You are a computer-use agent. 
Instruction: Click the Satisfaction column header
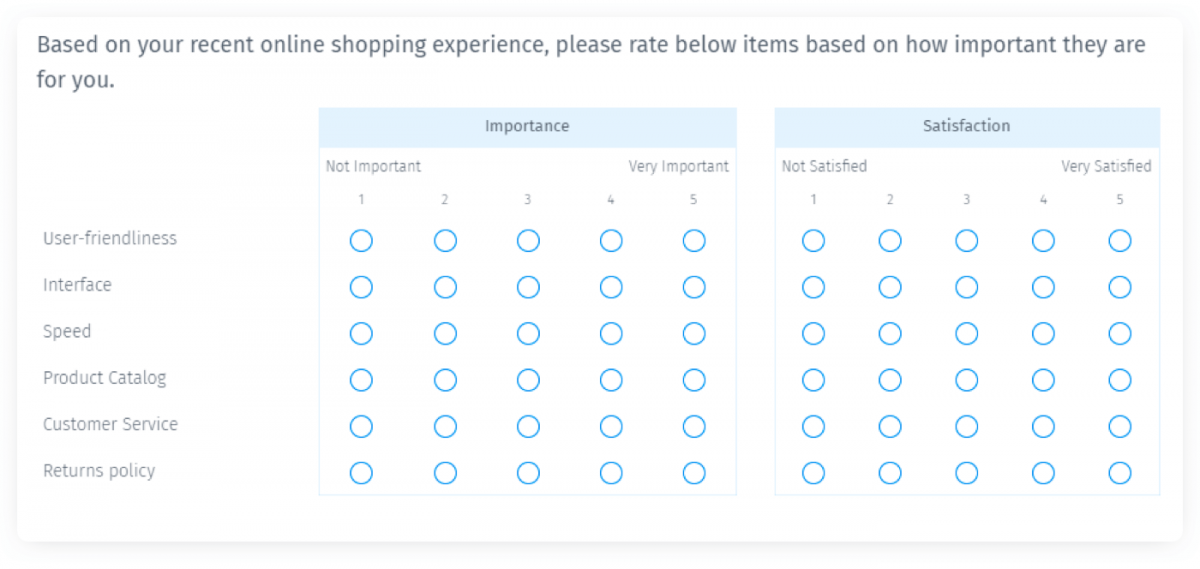click(967, 127)
